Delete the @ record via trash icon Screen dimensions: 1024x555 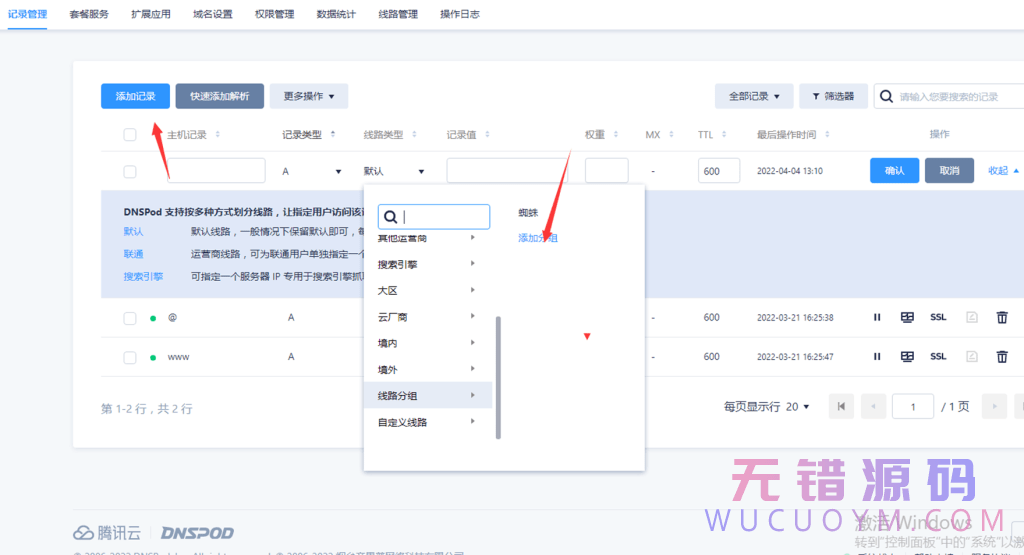pos(1001,317)
